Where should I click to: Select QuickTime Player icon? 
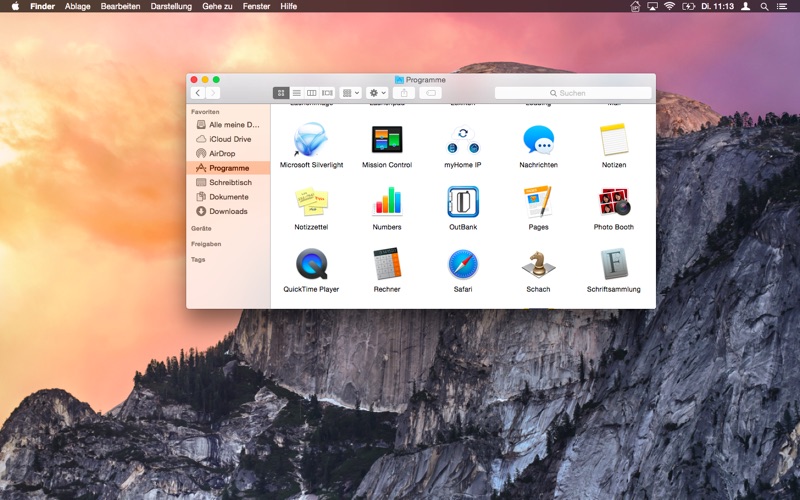311,264
